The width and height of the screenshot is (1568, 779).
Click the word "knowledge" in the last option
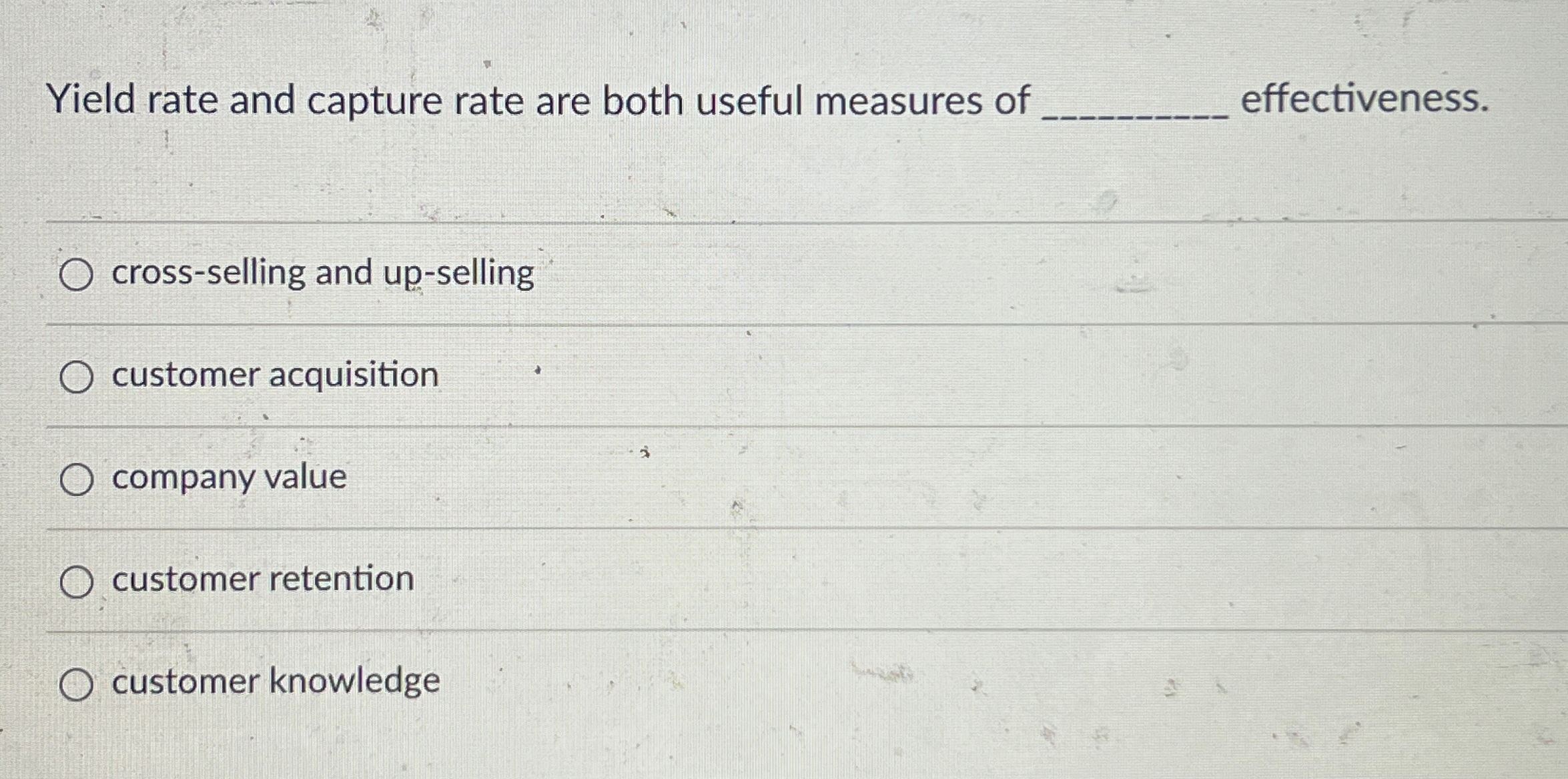point(354,682)
